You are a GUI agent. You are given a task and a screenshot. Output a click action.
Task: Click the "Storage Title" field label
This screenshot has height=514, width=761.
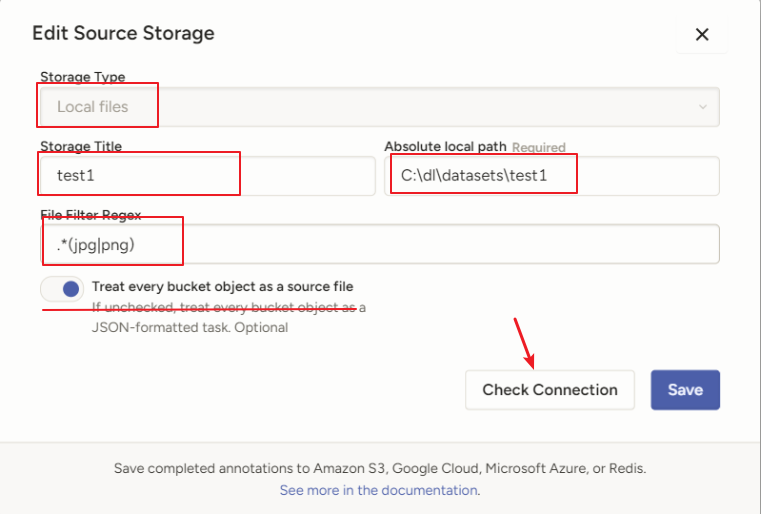(x=81, y=146)
